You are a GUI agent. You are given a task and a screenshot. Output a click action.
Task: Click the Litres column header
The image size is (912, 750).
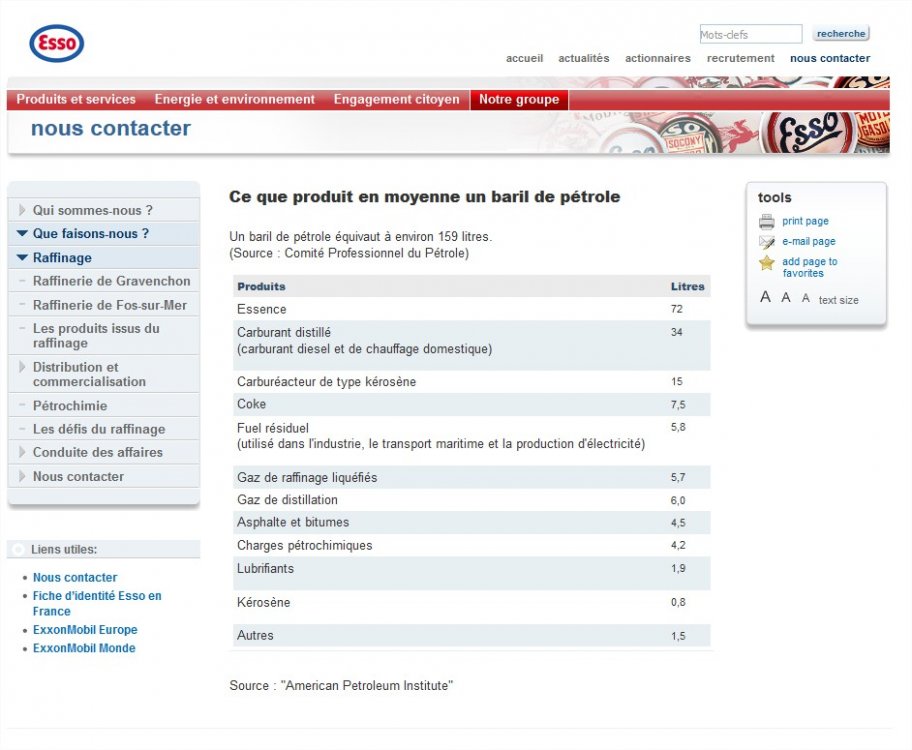point(687,286)
